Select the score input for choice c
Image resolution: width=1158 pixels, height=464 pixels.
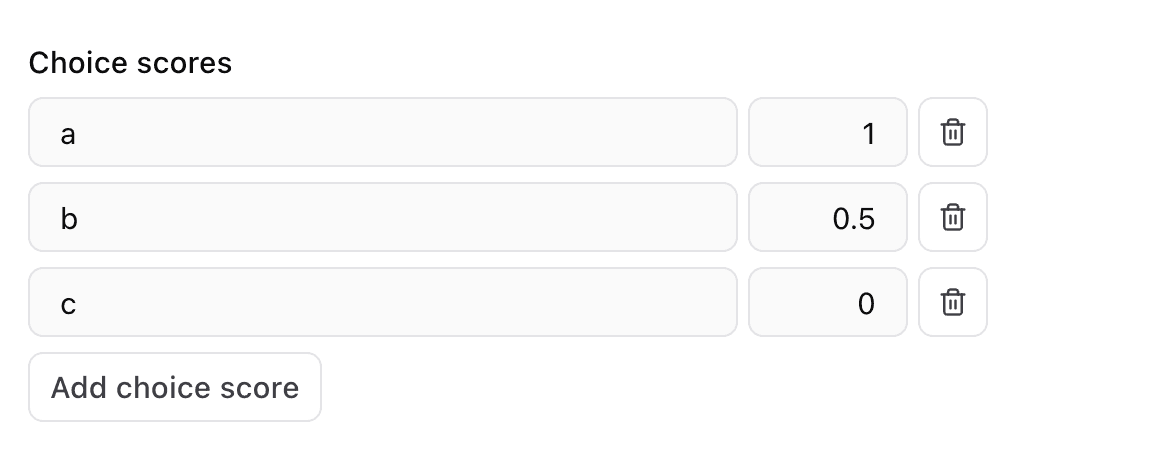point(827,302)
